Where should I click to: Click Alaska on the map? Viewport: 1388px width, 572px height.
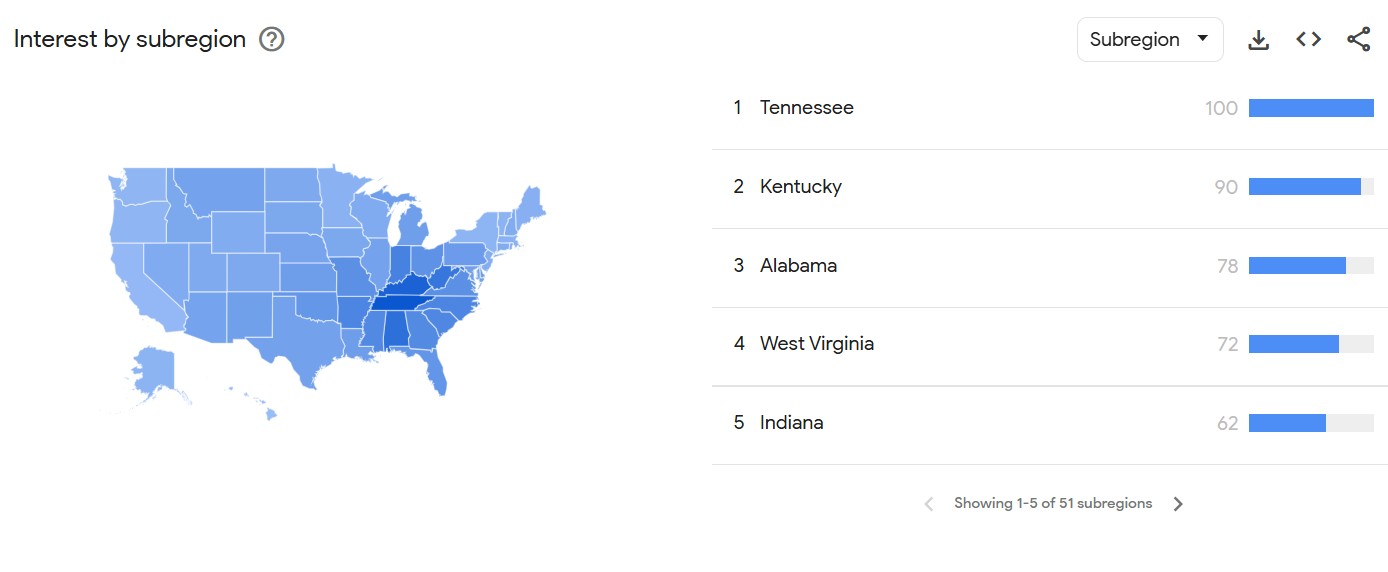click(155, 370)
